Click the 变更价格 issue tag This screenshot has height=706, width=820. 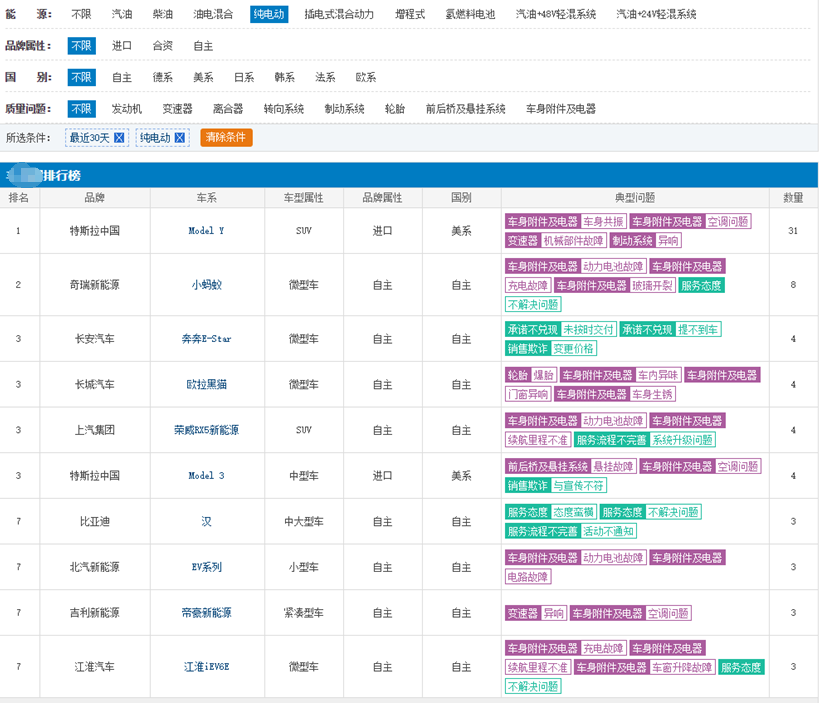573,348
